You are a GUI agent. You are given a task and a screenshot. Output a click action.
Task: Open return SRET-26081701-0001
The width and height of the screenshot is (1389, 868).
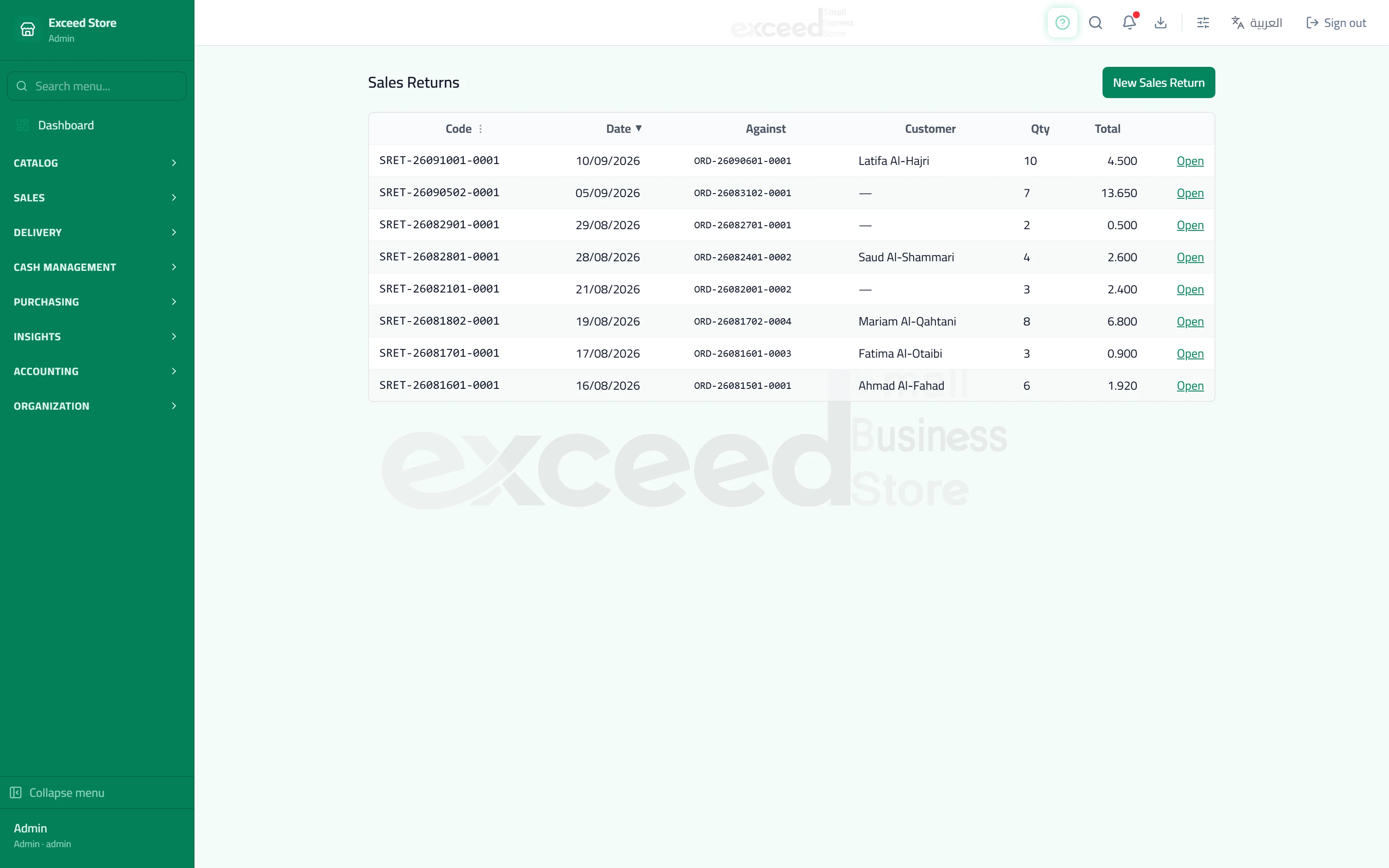(x=1190, y=354)
